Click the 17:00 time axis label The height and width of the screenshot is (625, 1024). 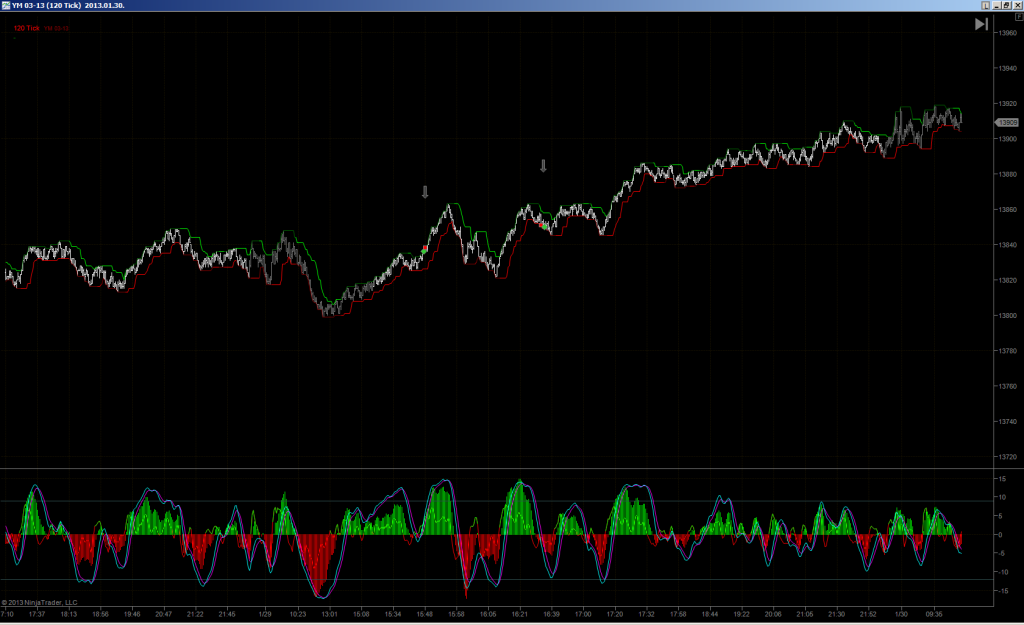coord(583,614)
